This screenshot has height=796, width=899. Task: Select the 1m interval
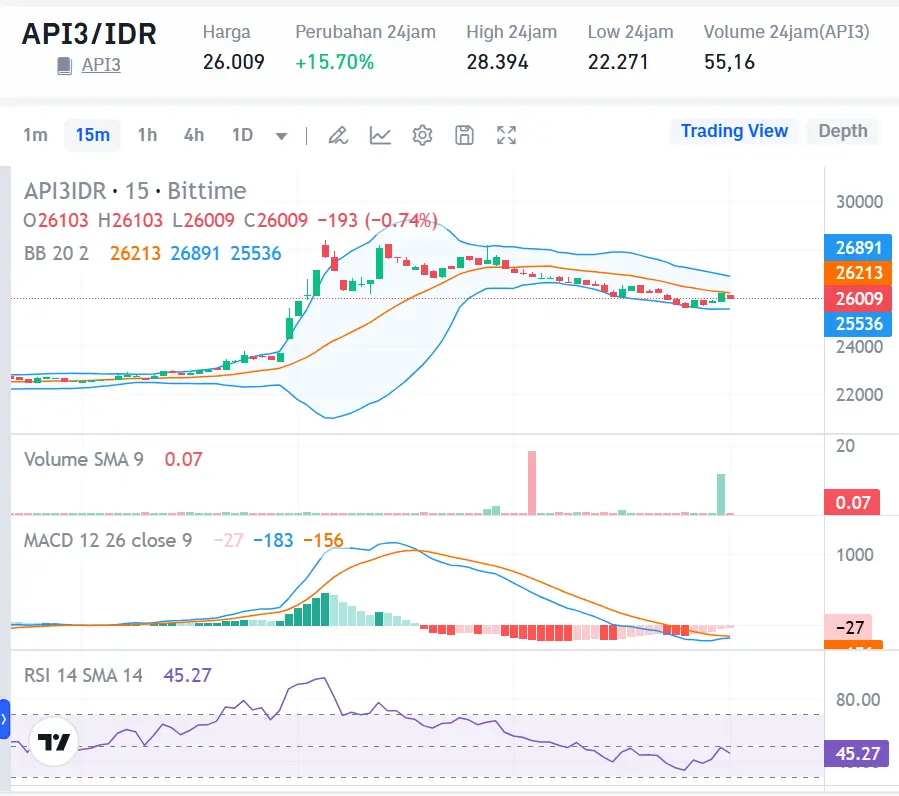point(36,135)
